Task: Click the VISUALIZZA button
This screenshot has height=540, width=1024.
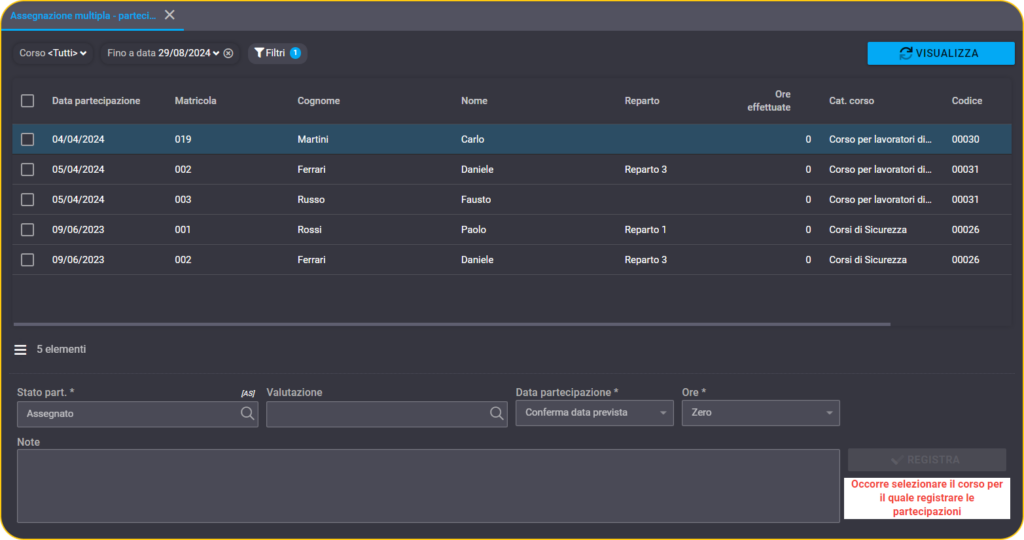Action: point(940,54)
